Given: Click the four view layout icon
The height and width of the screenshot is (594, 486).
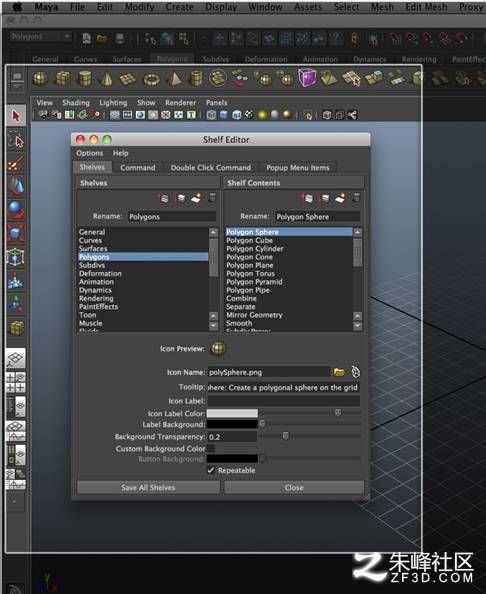Looking at the screenshot, I should tap(16, 382).
